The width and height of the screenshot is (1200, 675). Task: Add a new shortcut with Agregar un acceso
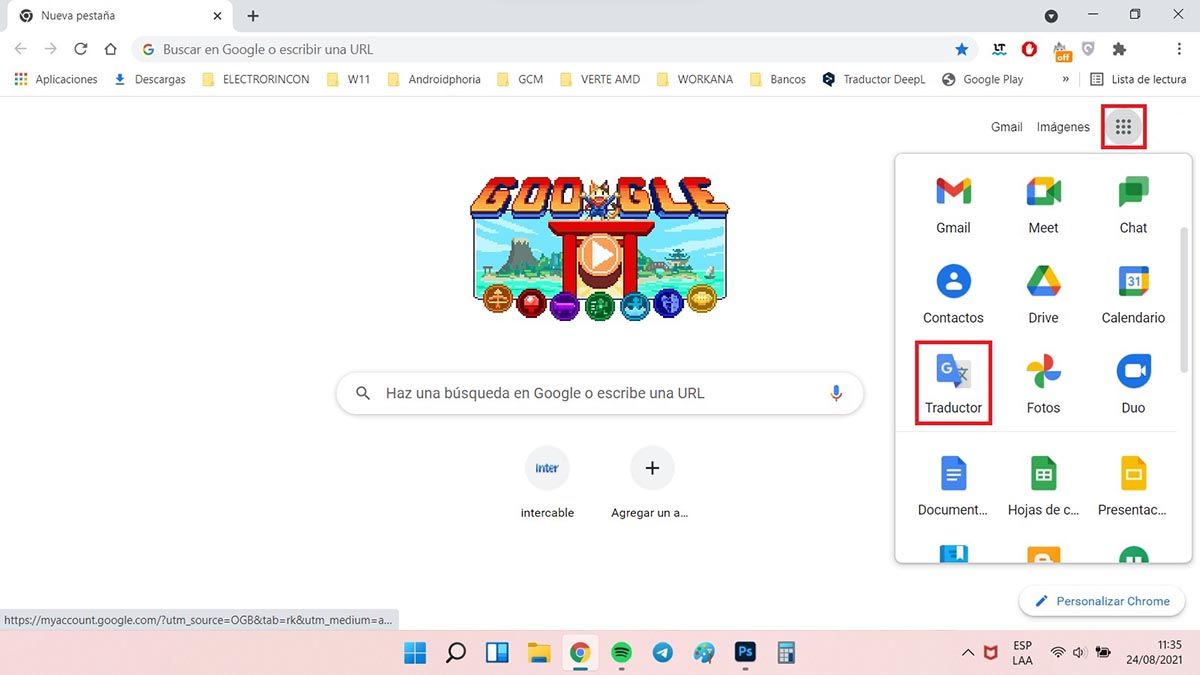(652, 484)
